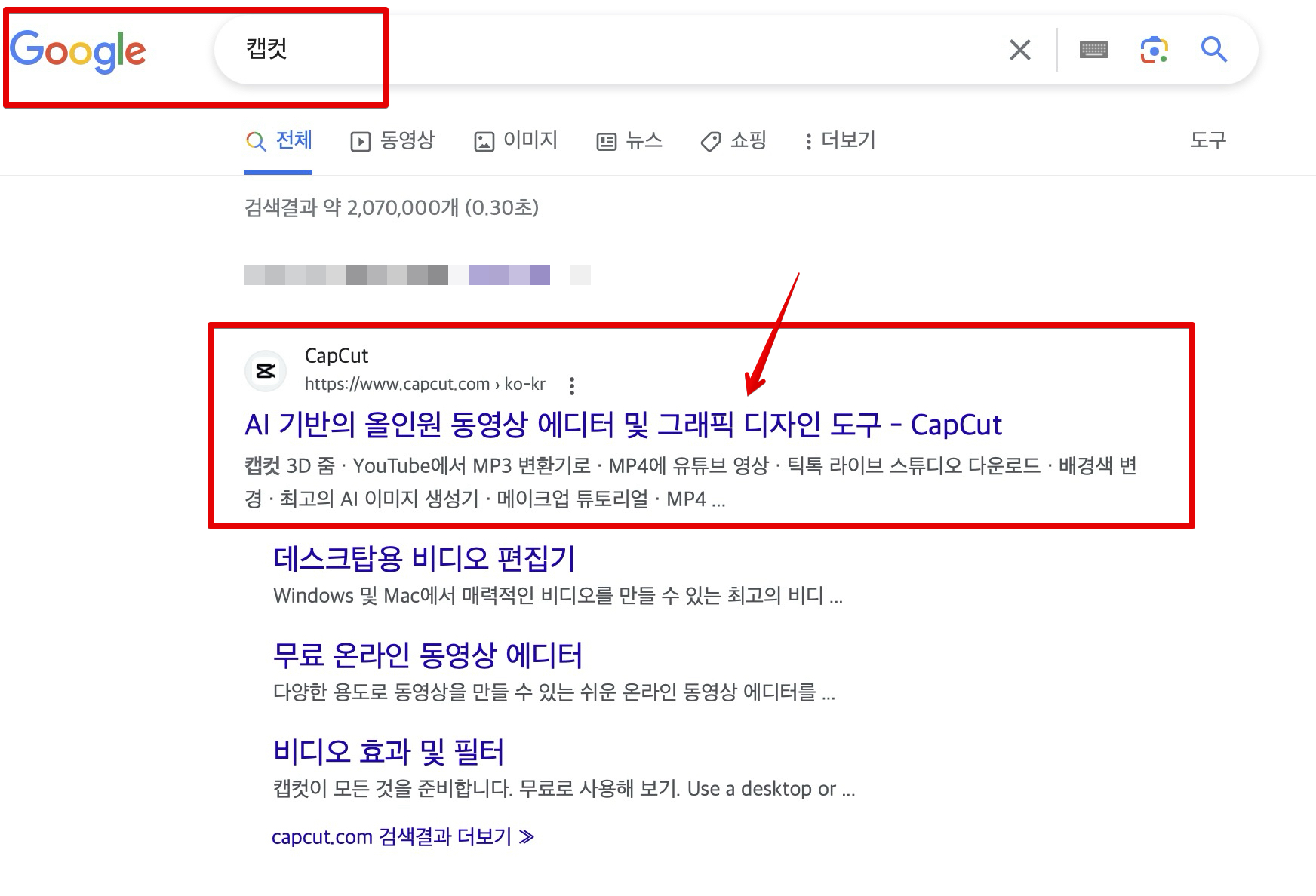Screen dimensions: 1316x896
Task: Switch to the 이미지 tab
Action: pyautogui.click(x=515, y=140)
